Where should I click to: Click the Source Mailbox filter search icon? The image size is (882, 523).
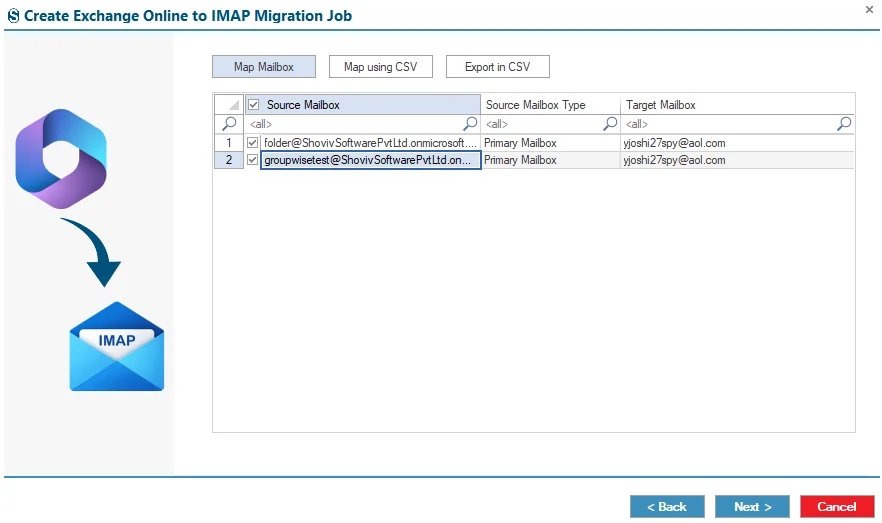(x=470, y=123)
